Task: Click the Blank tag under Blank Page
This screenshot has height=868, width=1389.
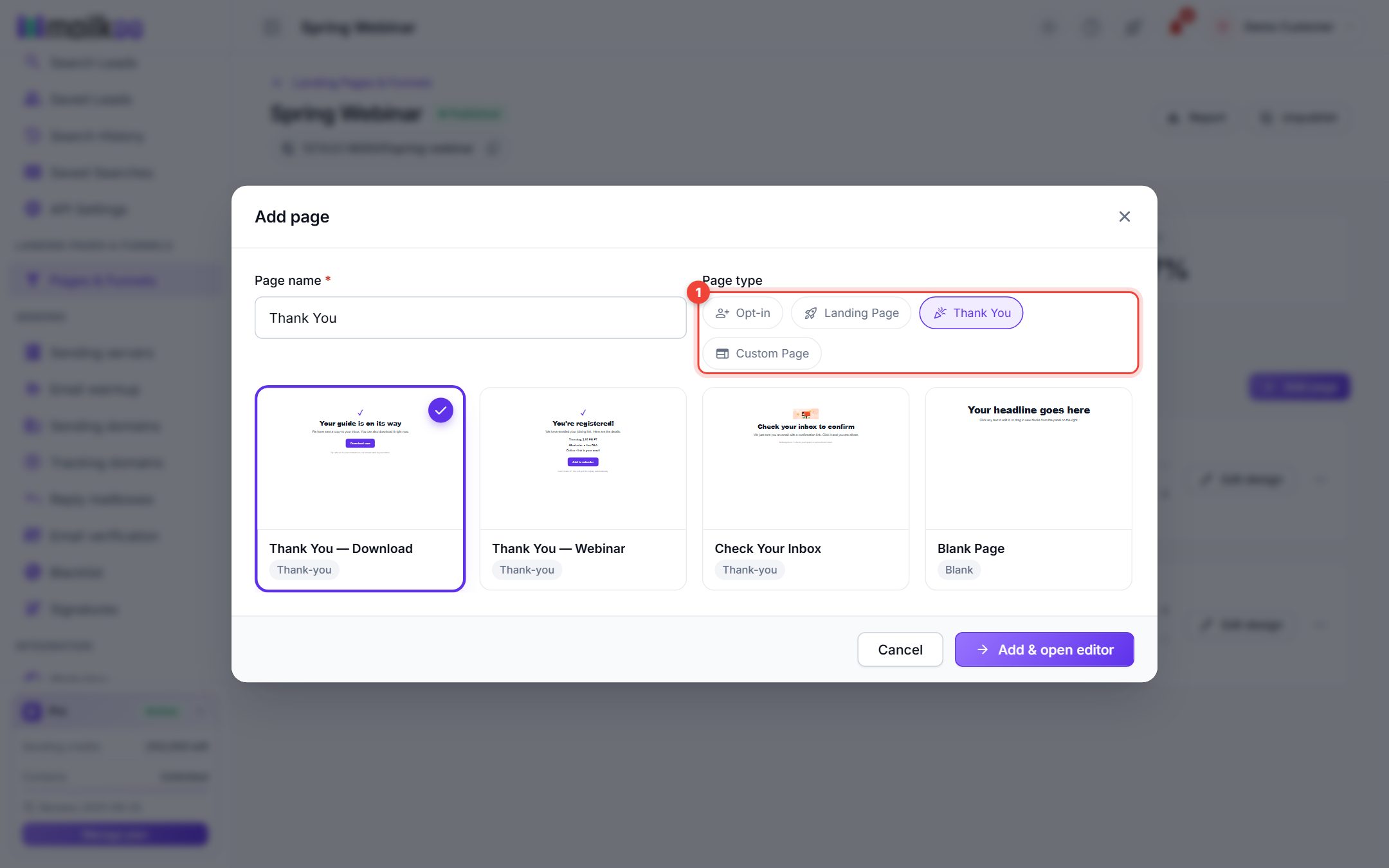Action: (959, 570)
